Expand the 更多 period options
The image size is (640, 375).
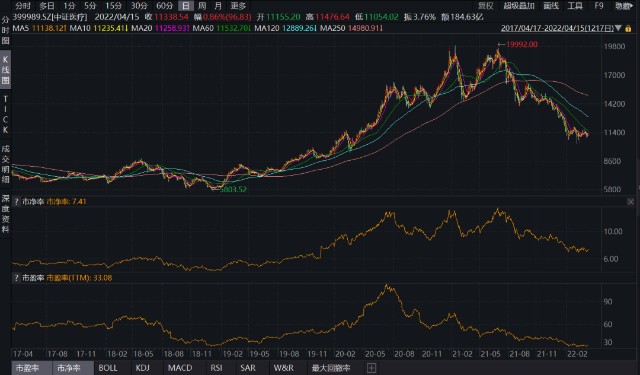tap(238, 6)
